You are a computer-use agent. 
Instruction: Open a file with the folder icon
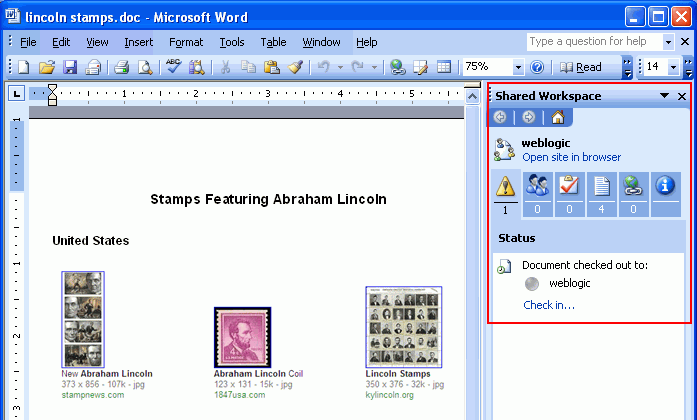coord(46,68)
